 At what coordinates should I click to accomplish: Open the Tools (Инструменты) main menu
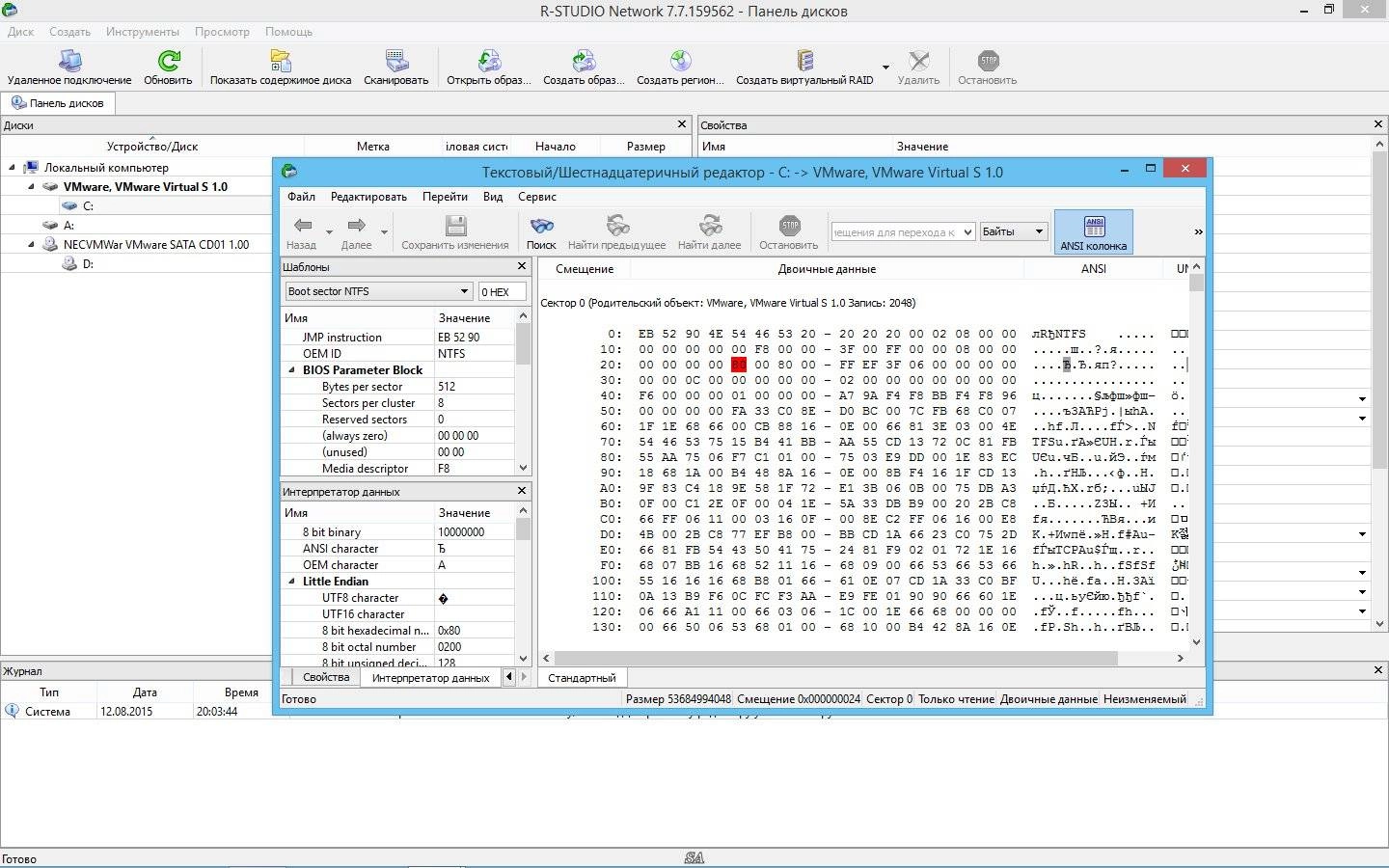pos(143,32)
